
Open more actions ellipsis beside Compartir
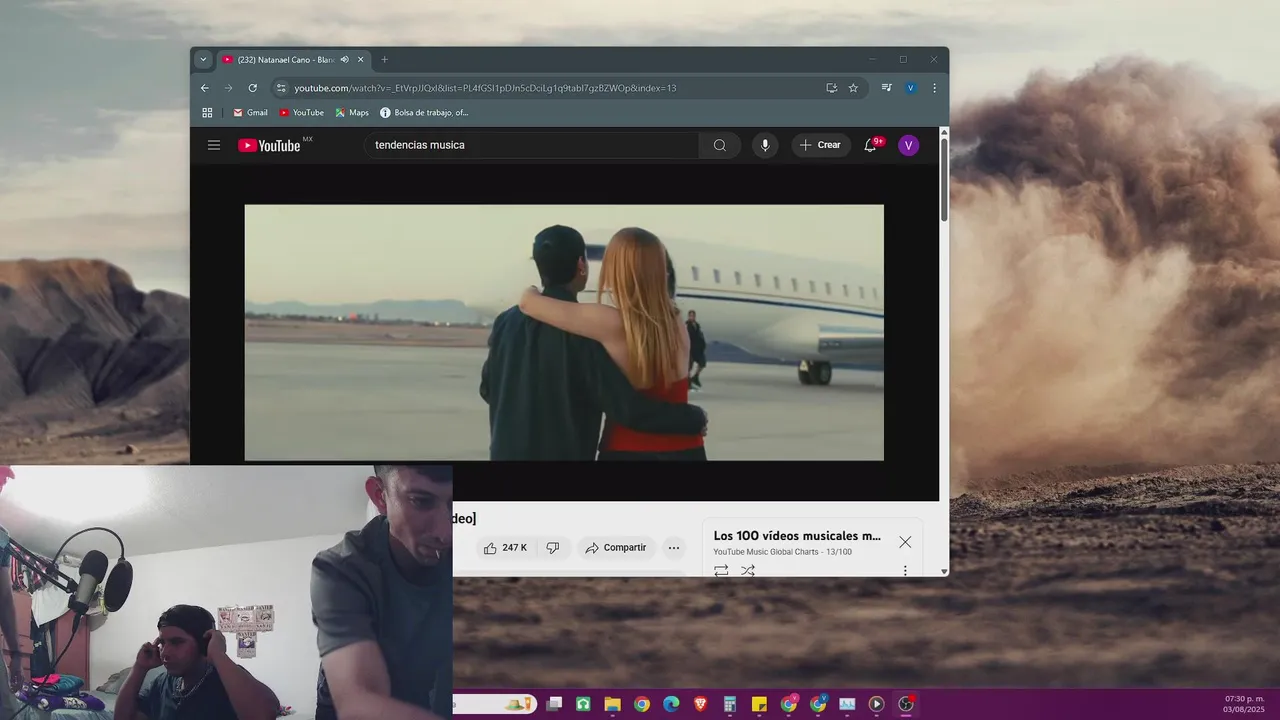pos(674,548)
